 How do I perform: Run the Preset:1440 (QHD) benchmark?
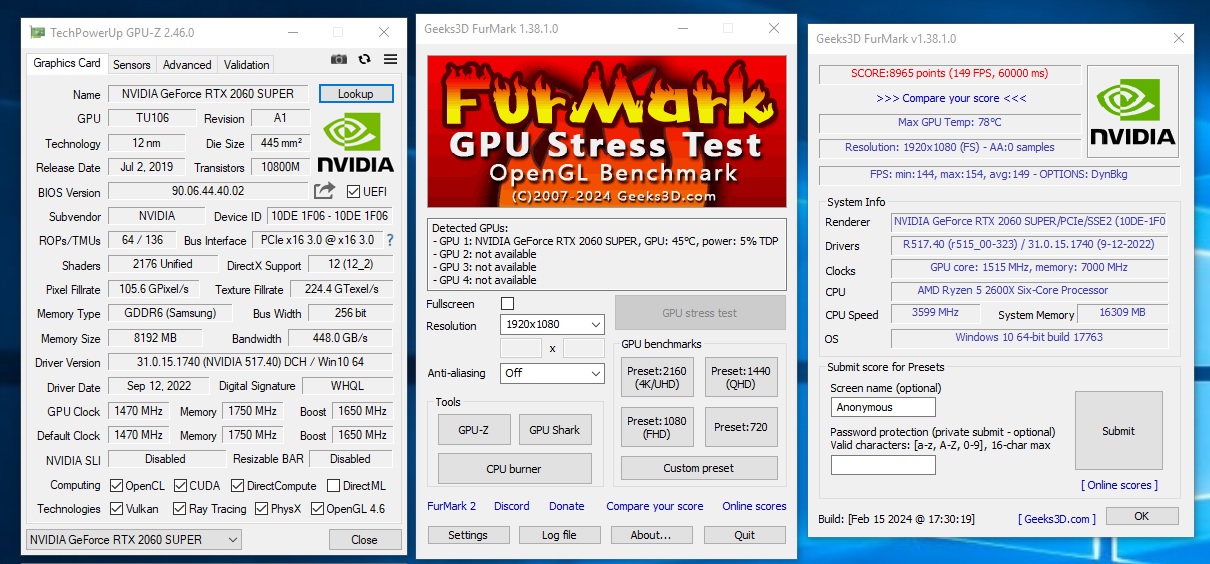pyautogui.click(x=741, y=378)
